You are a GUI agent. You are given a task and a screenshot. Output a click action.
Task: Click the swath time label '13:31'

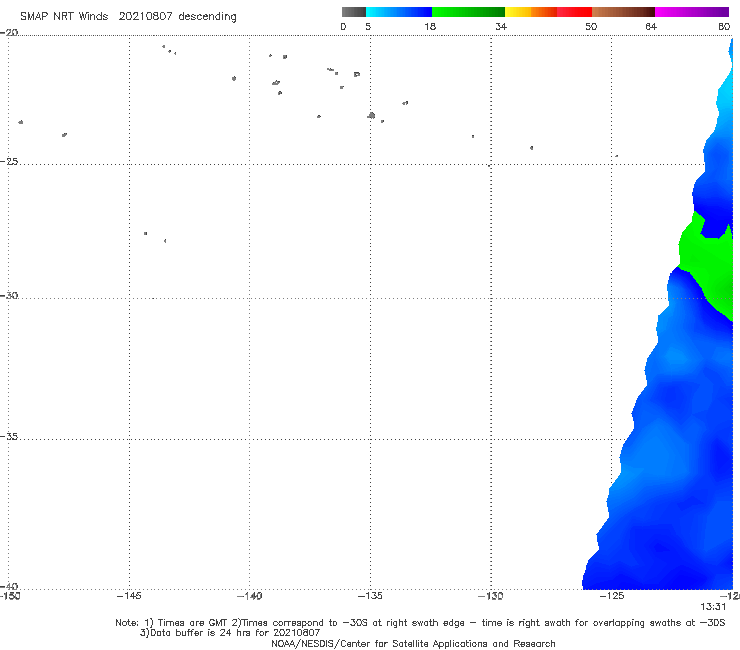713,607
